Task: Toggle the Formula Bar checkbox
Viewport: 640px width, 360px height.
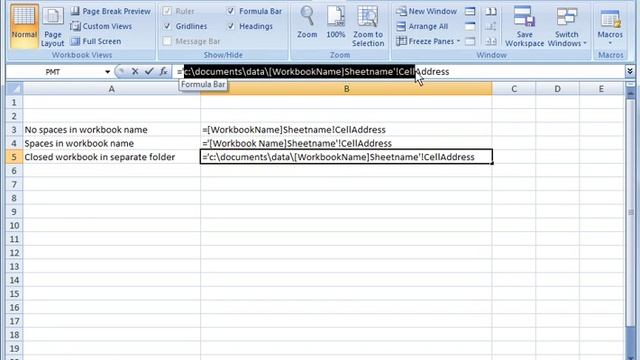Action: point(231,11)
